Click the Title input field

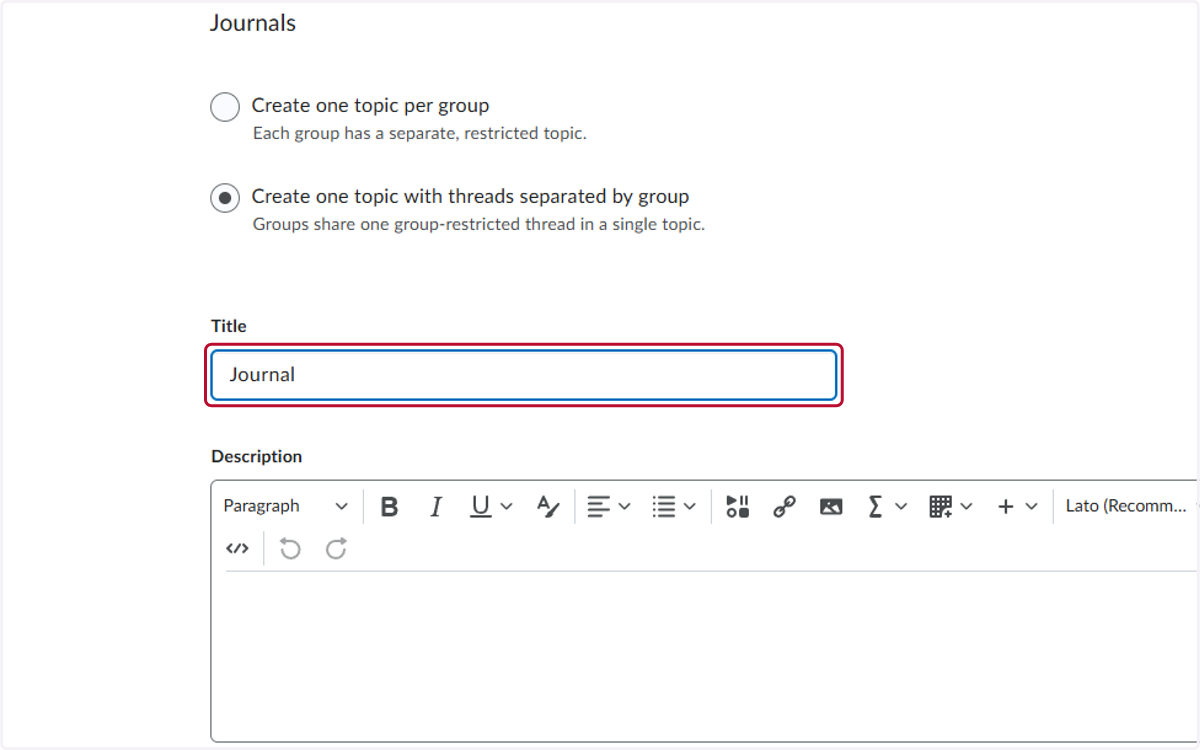(524, 375)
